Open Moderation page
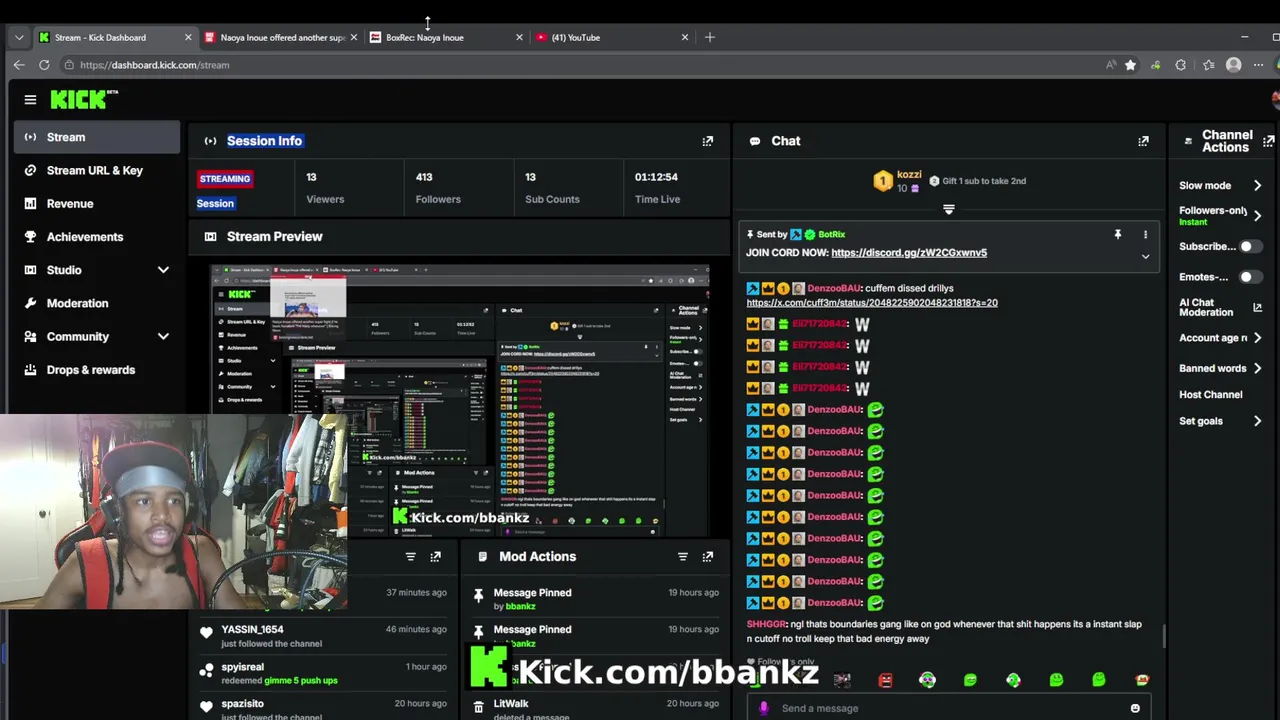Viewport: 1280px width, 720px height. pyautogui.click(x=97, y=303)
